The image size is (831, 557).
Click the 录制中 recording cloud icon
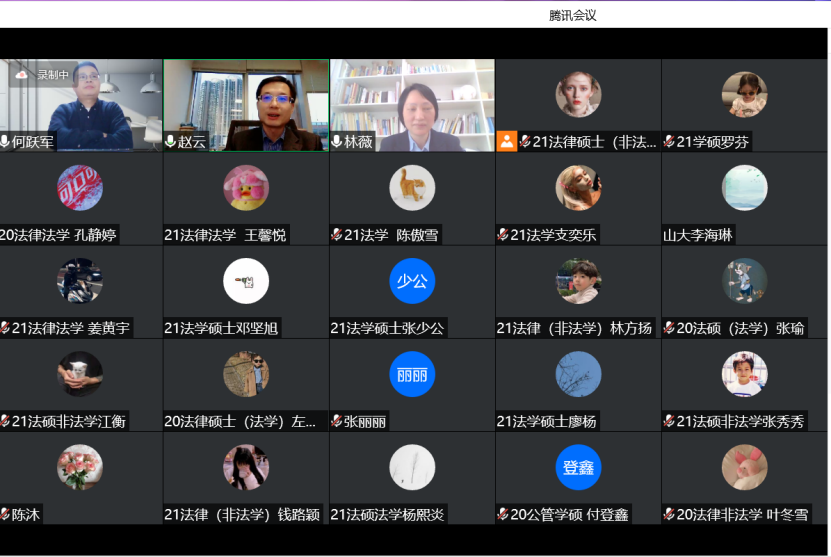[22, 74]
